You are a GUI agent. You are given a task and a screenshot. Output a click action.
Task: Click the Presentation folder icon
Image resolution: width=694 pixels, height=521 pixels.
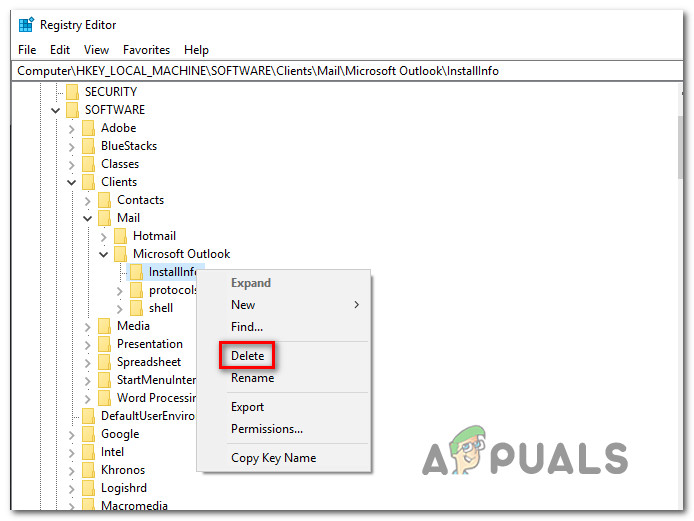pos(104,344)
